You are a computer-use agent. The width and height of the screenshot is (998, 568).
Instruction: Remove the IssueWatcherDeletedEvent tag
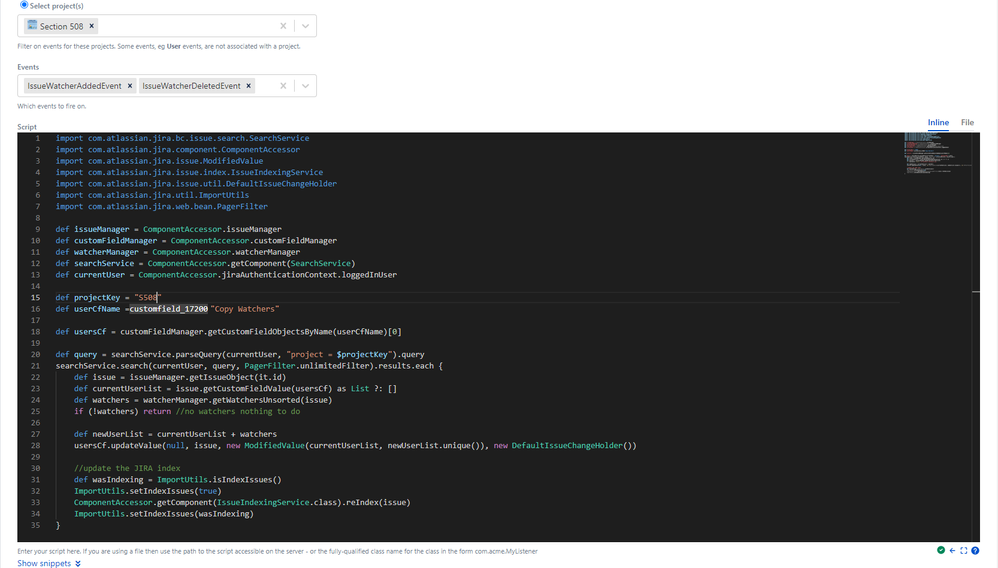point(249,86)
